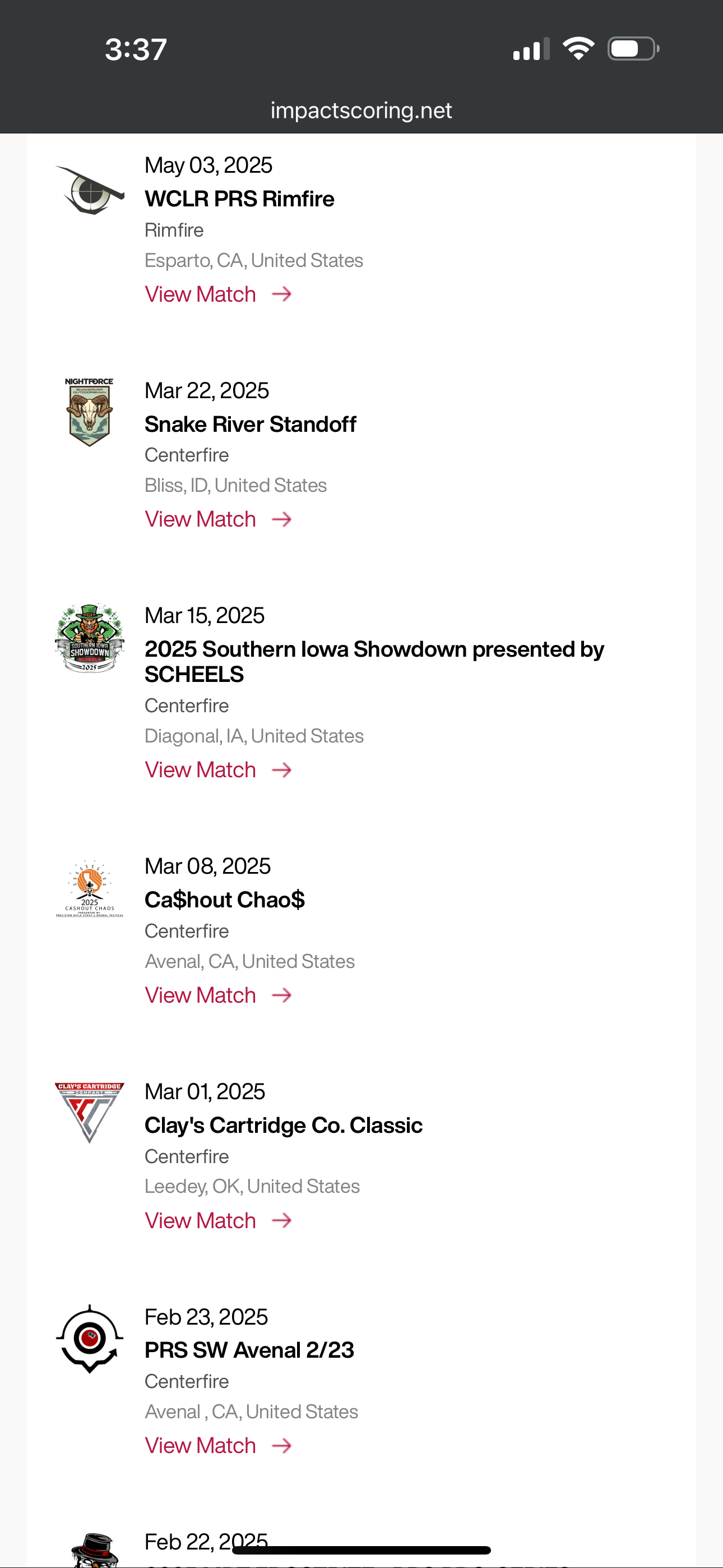Click View Match for Snake River Standoff
The image size is (723, 1568).
pyautogui.click(x=218, y=519)
